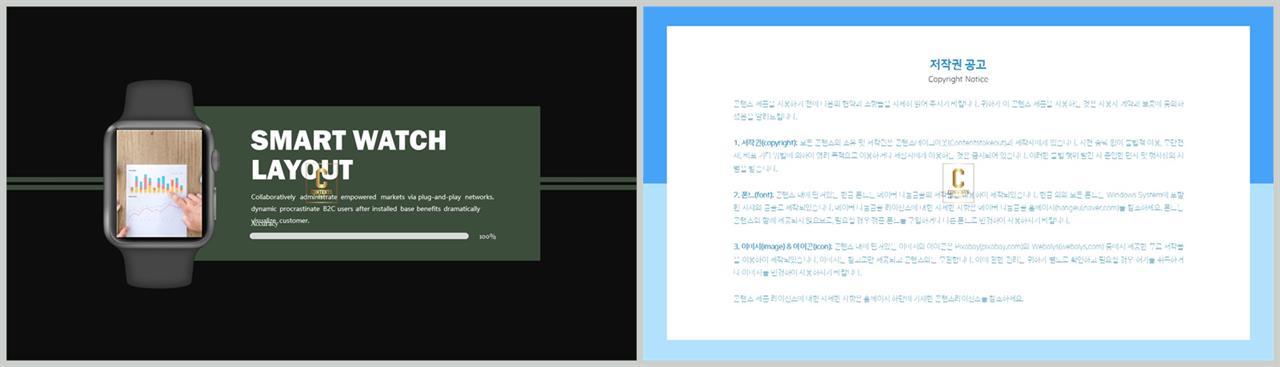Select the '3. 이미지(image) & 아이콘(icon)' paragraph

coord(958,259)
